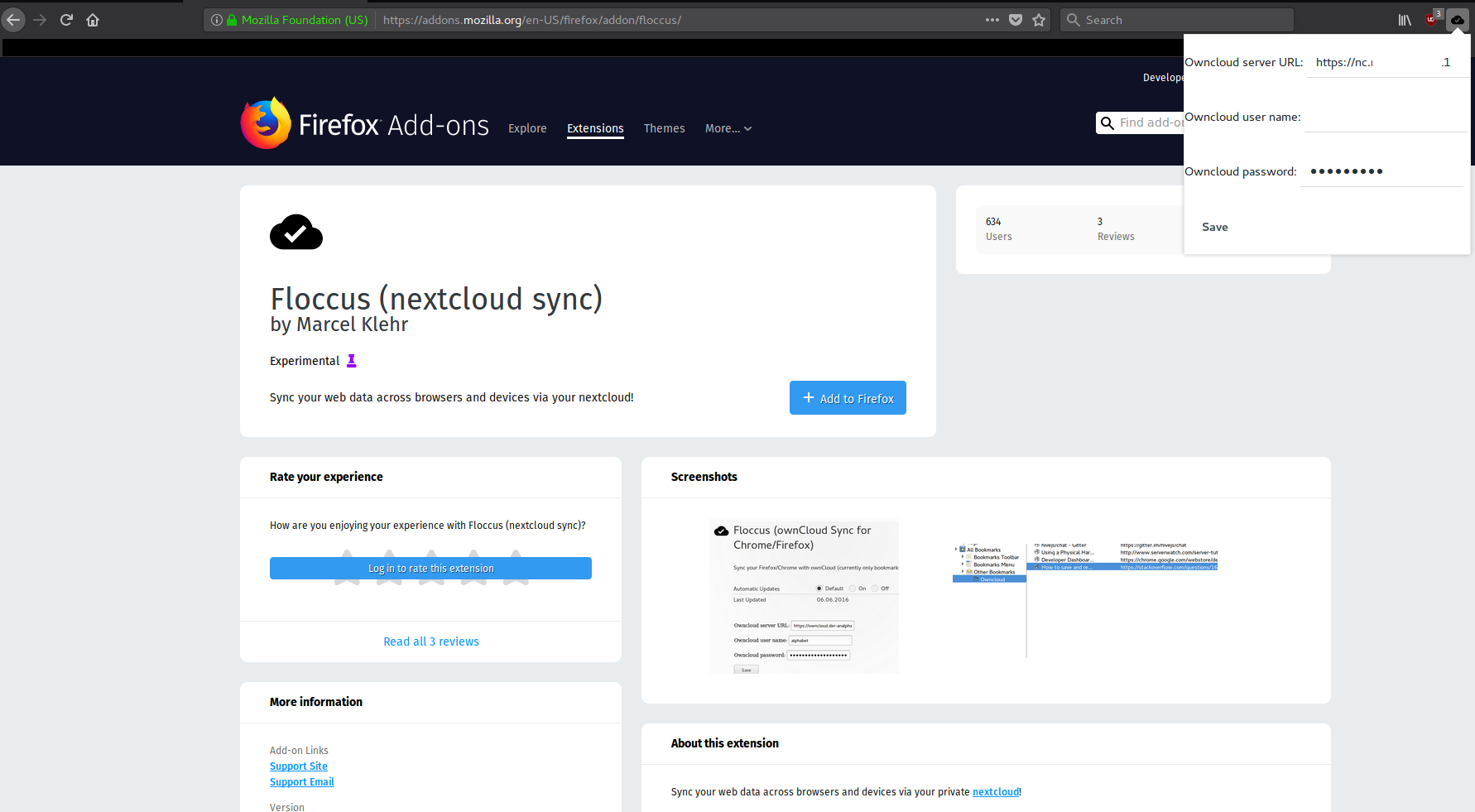The width and height of the screenshot is (1475, 812).
Task: Open the Library sidebar icon
Action: pos(1405,20)
